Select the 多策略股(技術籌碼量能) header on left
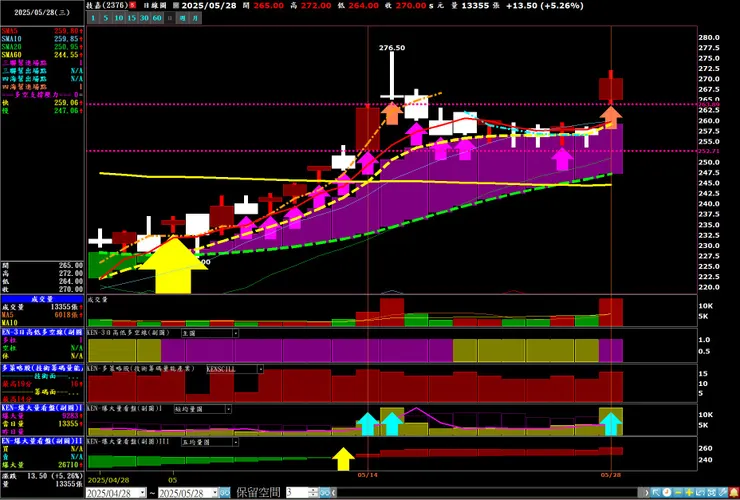Viewport: 740px width, 500px height. (x=42, y=367)
